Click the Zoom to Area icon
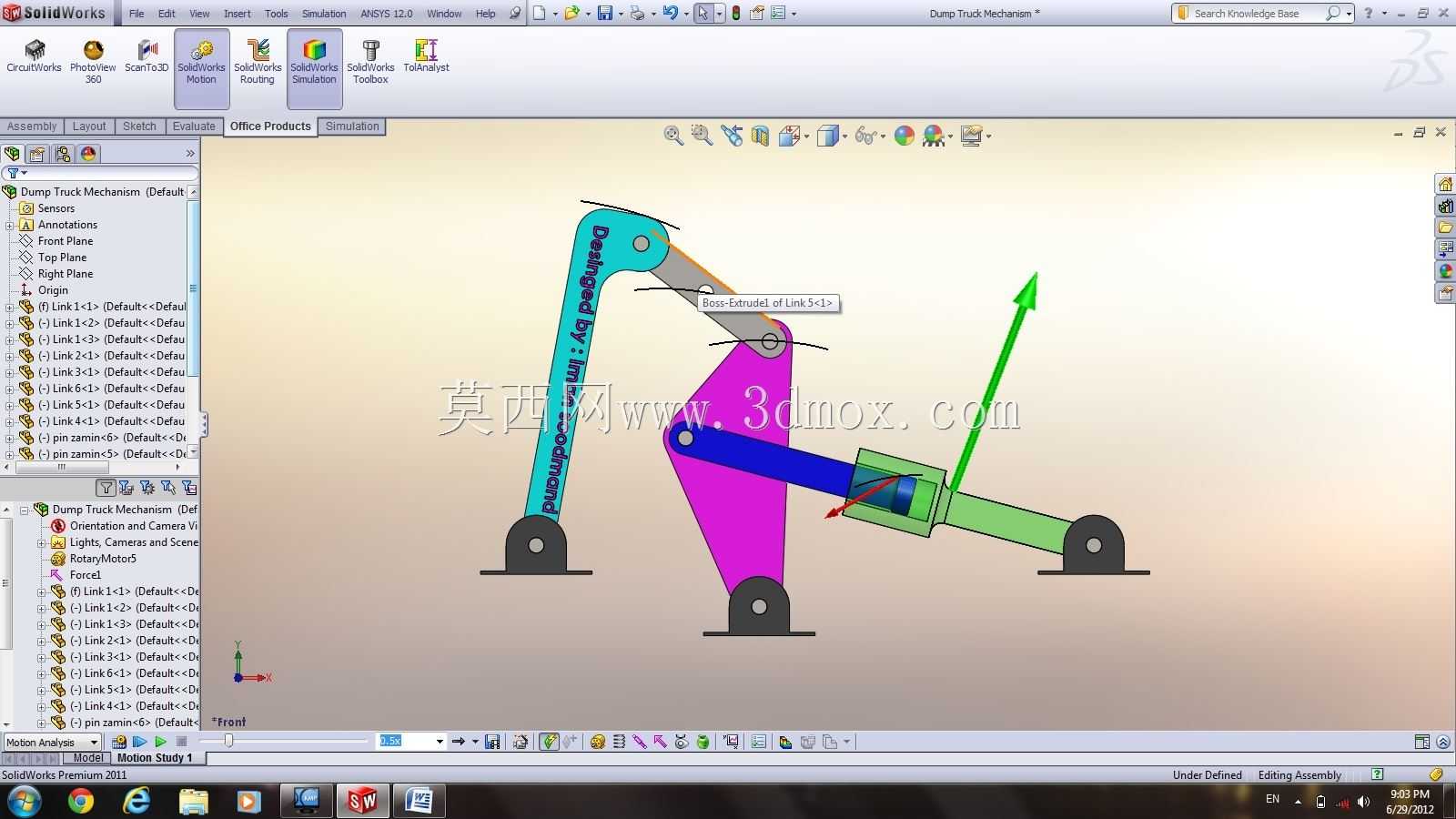Viewport: 1456px width, 819px height. click(x=702, y=136)
